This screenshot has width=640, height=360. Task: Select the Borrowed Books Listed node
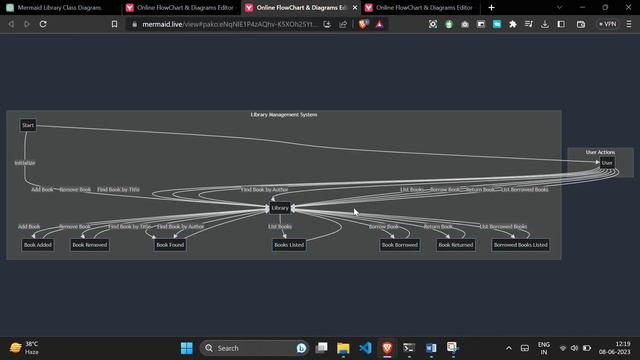point(520,245)
